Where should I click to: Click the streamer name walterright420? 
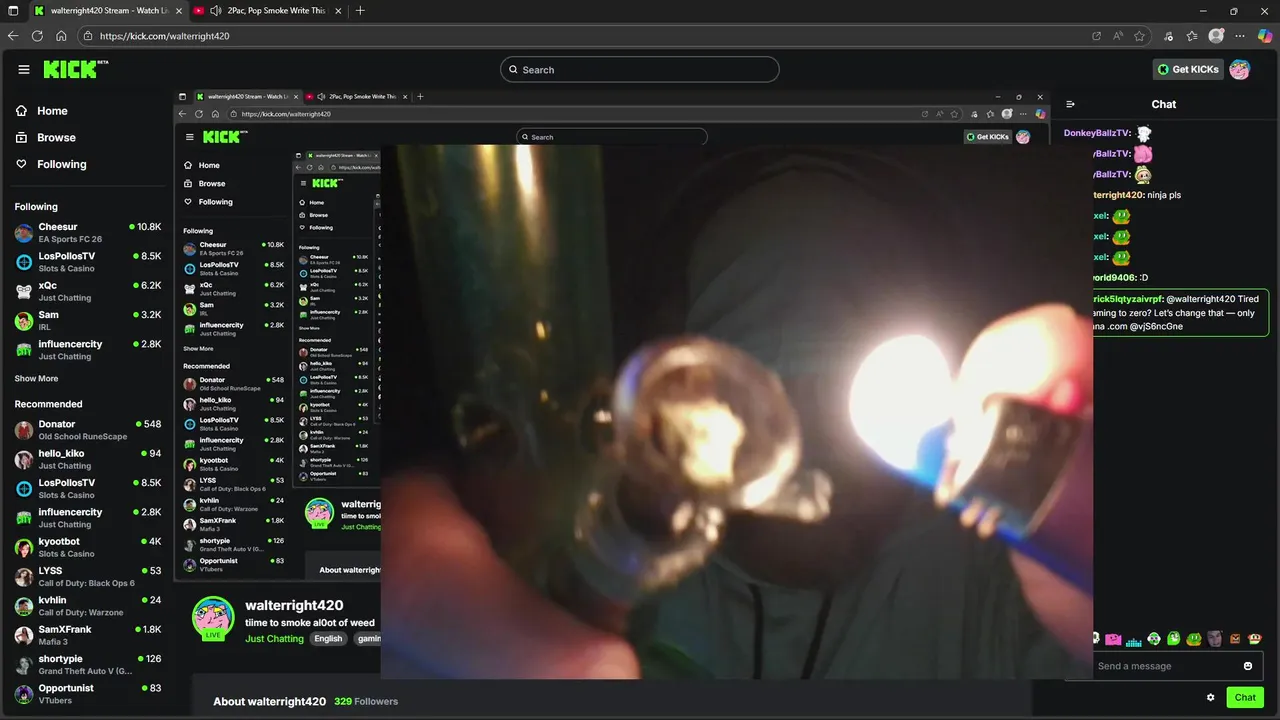coord(294,605)
